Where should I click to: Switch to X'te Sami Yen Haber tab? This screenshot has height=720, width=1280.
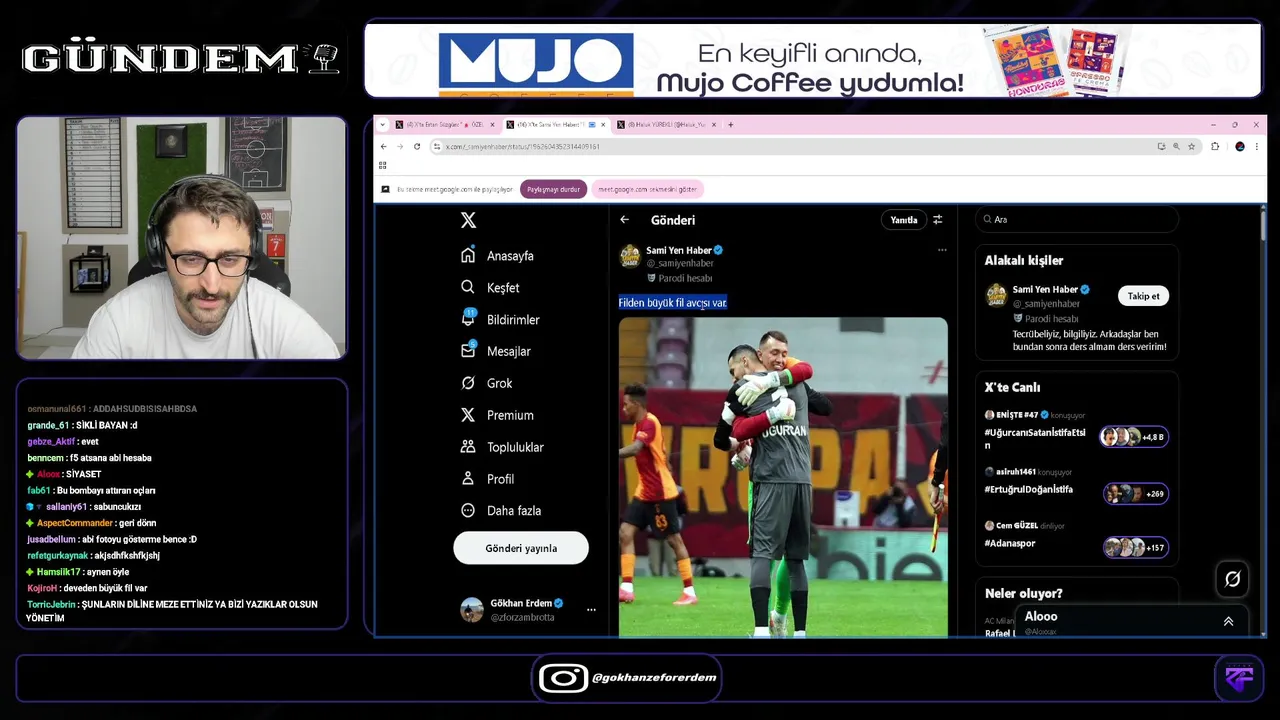pos(555,125)
